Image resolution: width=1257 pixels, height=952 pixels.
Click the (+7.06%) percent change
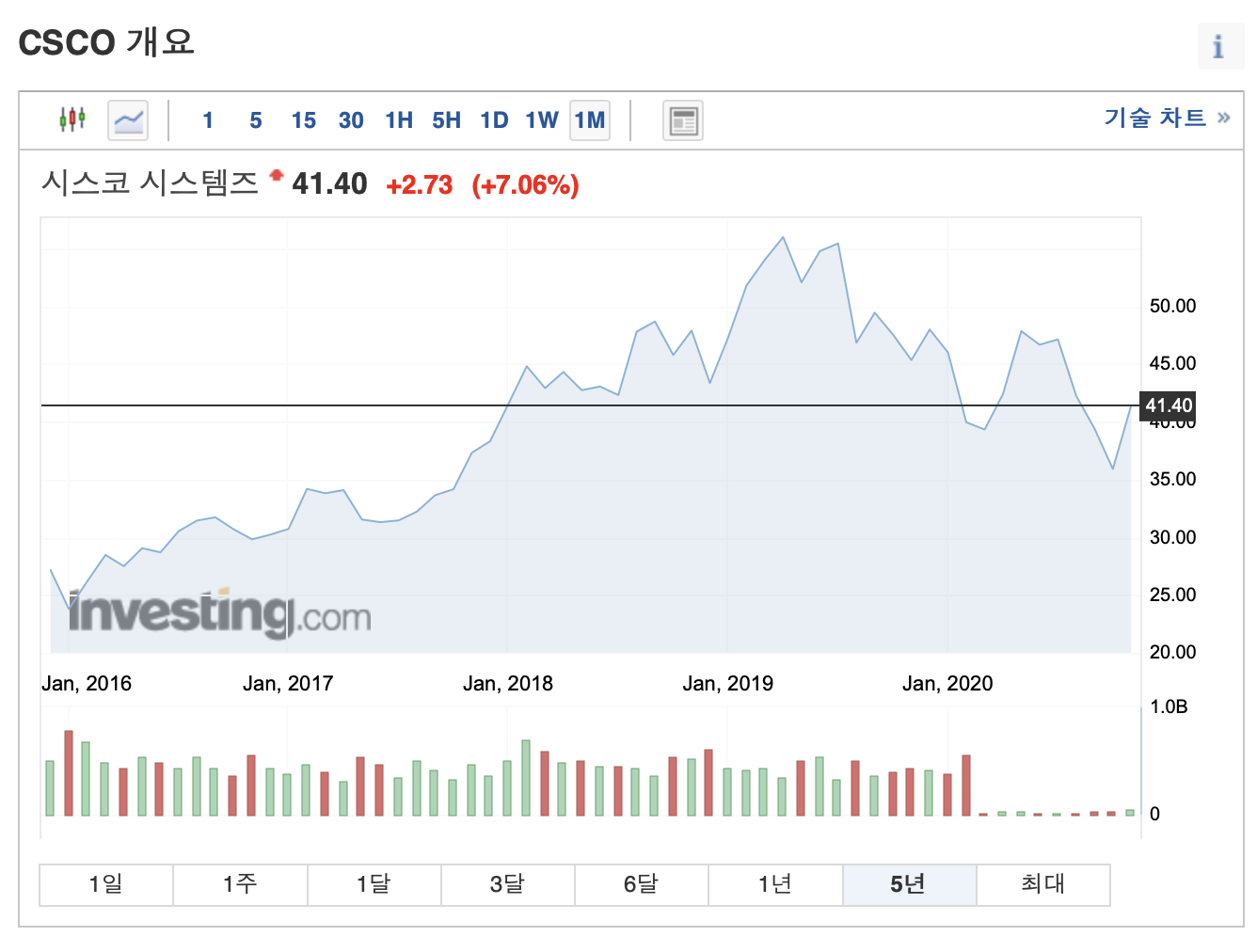[x=526, y=184]
